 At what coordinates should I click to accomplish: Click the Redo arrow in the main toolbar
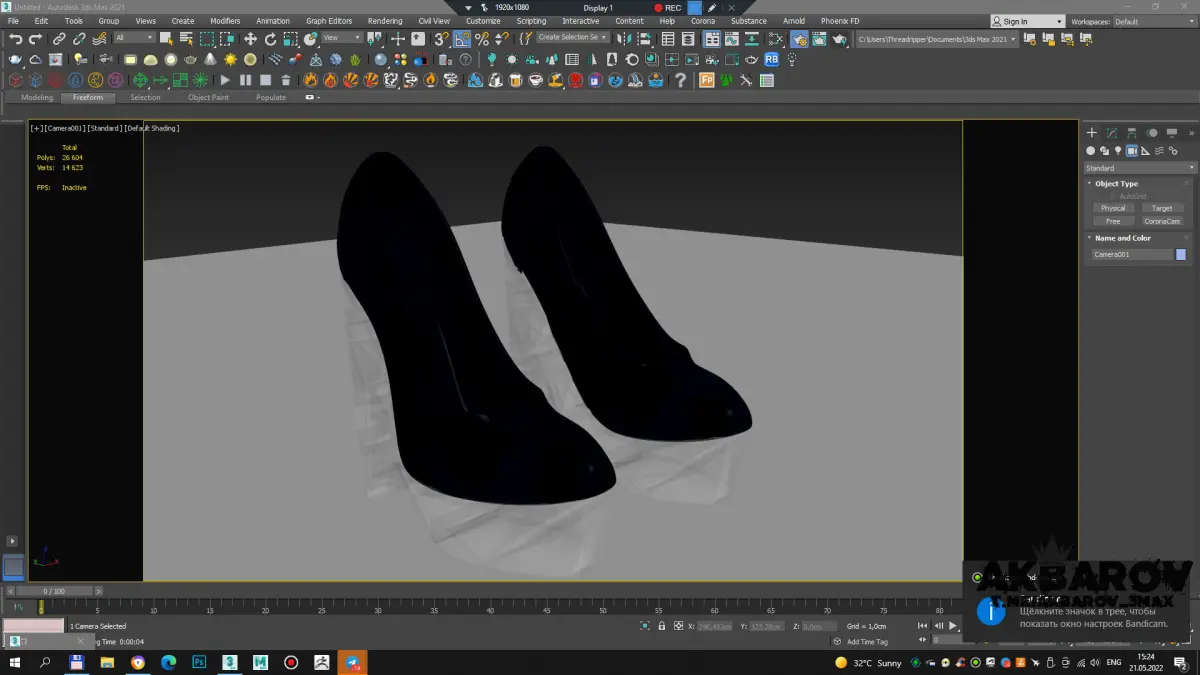35,39
